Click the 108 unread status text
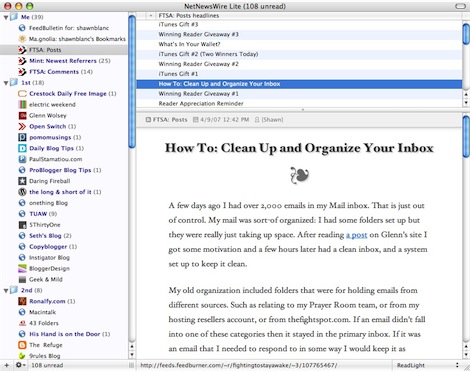470x371 pixels. point(47,365)
